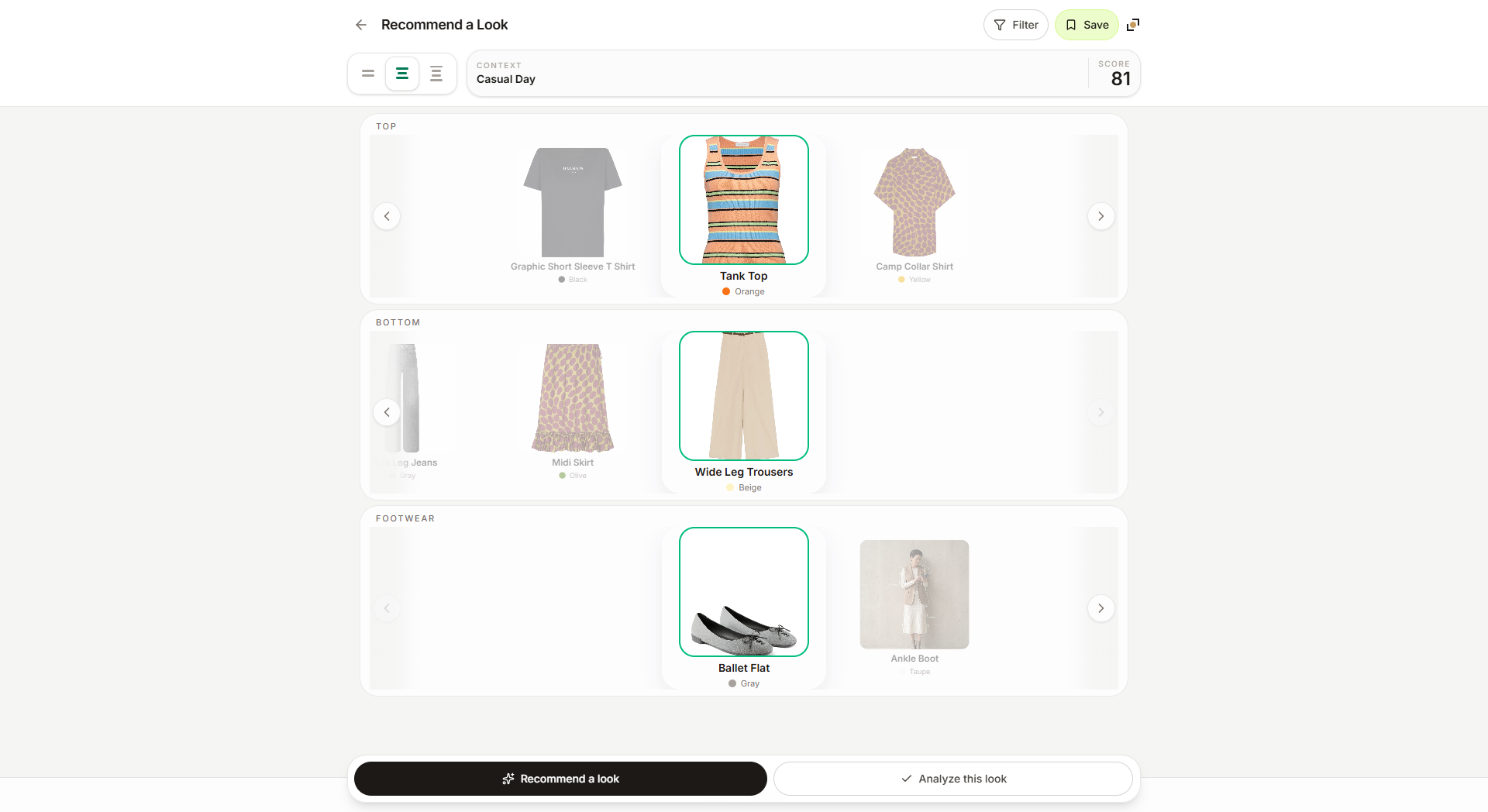The height and width of the screenshot is (812, 1488).
Task: Open the Recommend a Look page title menu
Action: [444, 24]
